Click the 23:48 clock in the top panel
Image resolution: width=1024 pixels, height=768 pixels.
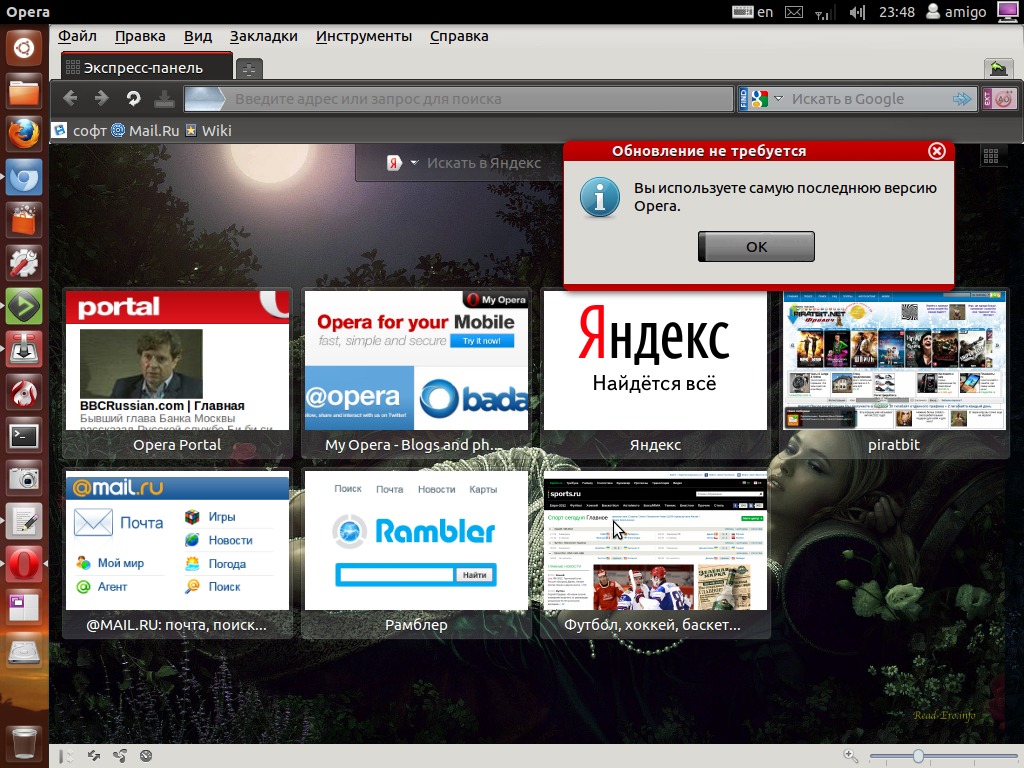897,12
